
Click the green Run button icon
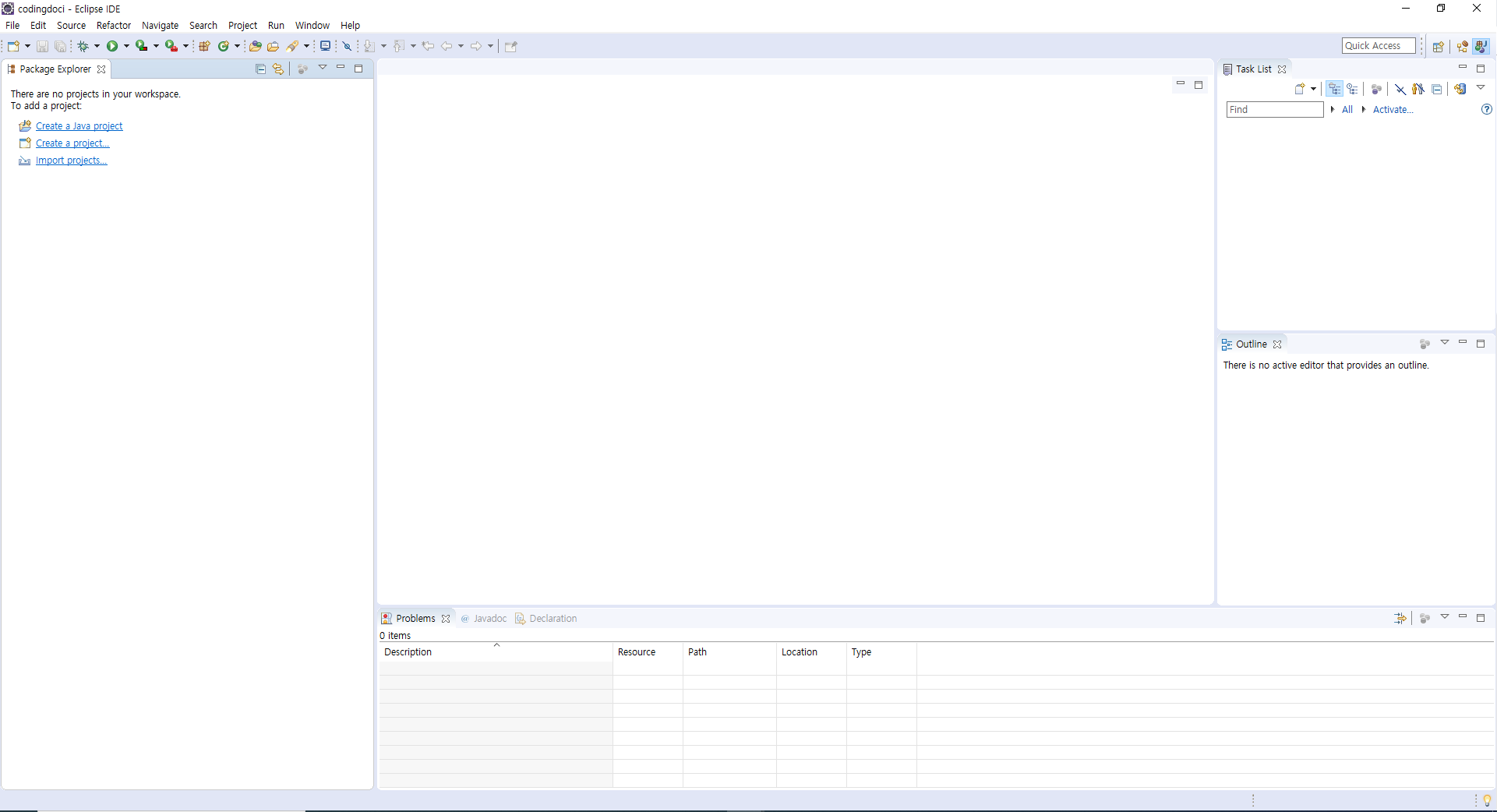[x=112, y=46]
